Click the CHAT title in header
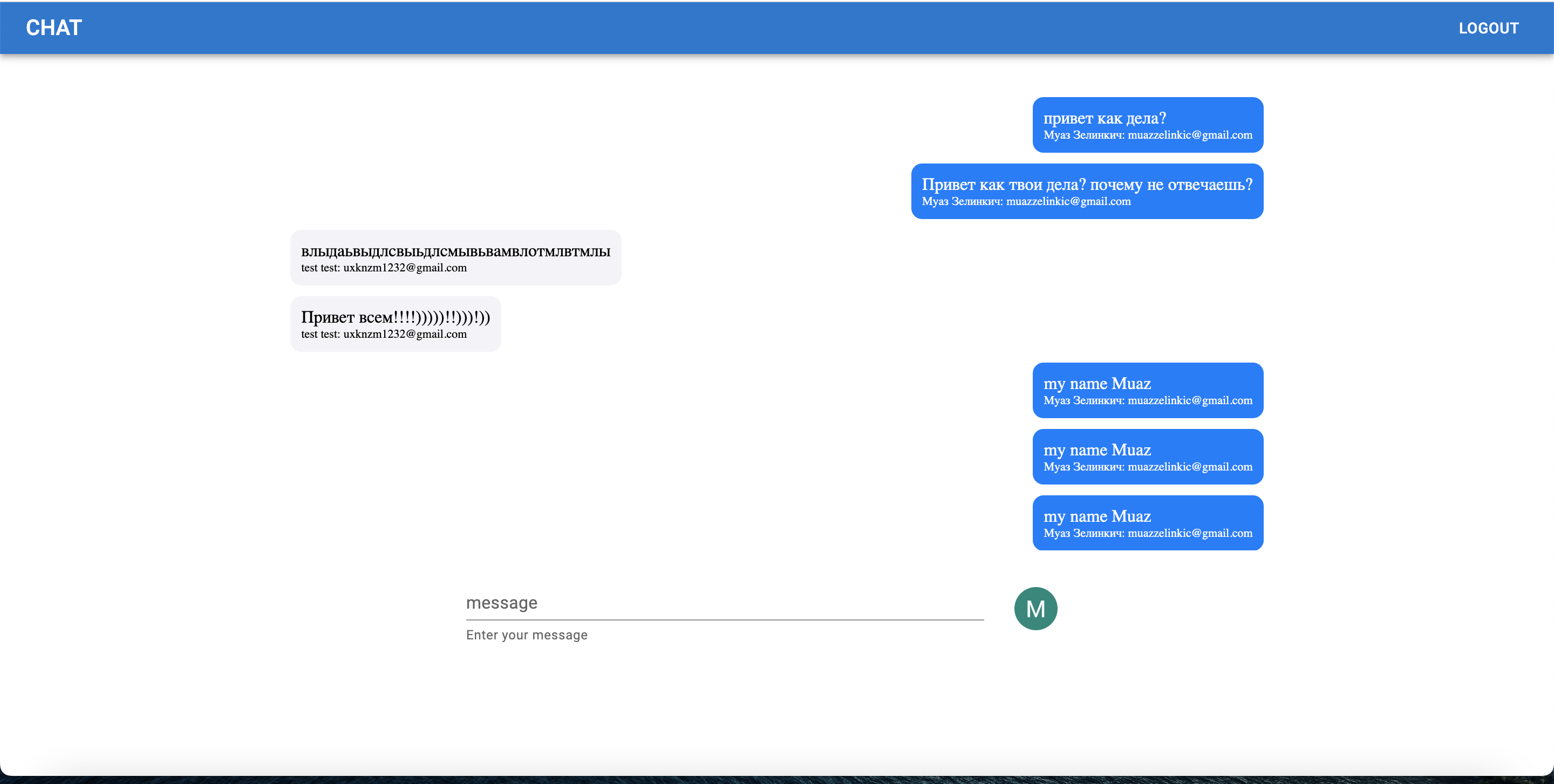Image resolution: width=1554 pixels, height=784 pixels. pyautogui.click(x=54, y=28)
